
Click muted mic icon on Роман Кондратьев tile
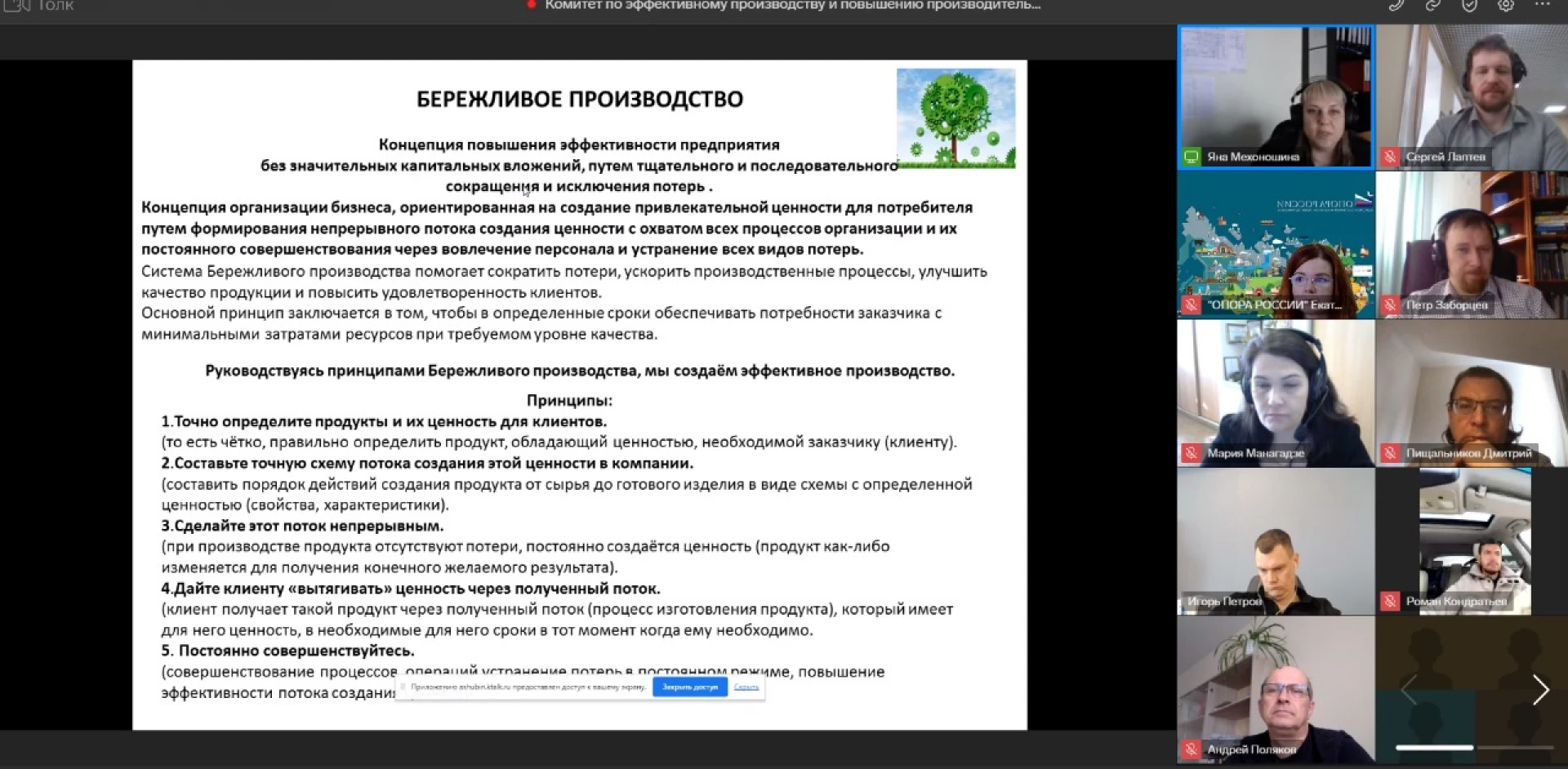1390,602
